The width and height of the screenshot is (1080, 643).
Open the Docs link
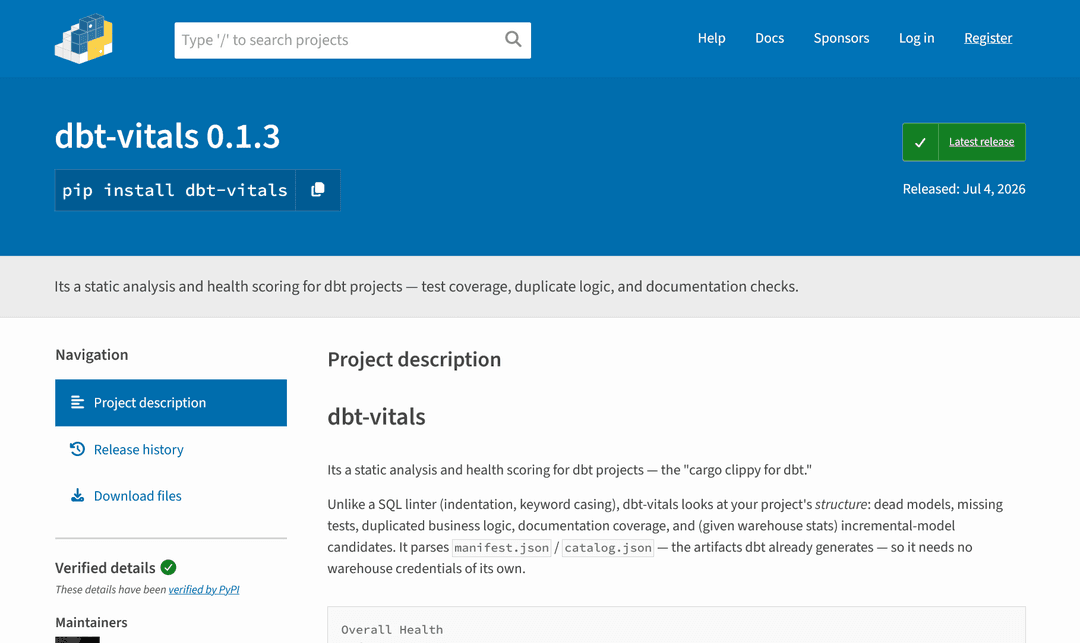pos(769,38)
